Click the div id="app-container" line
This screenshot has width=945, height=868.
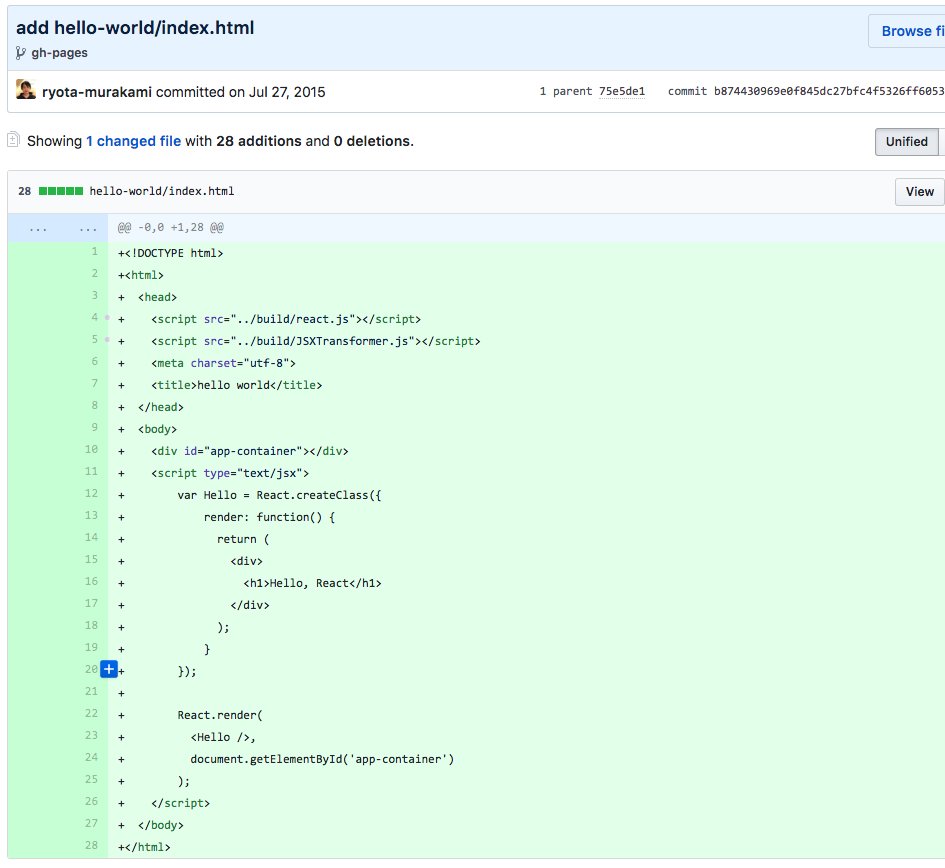(x=250, y=451)
